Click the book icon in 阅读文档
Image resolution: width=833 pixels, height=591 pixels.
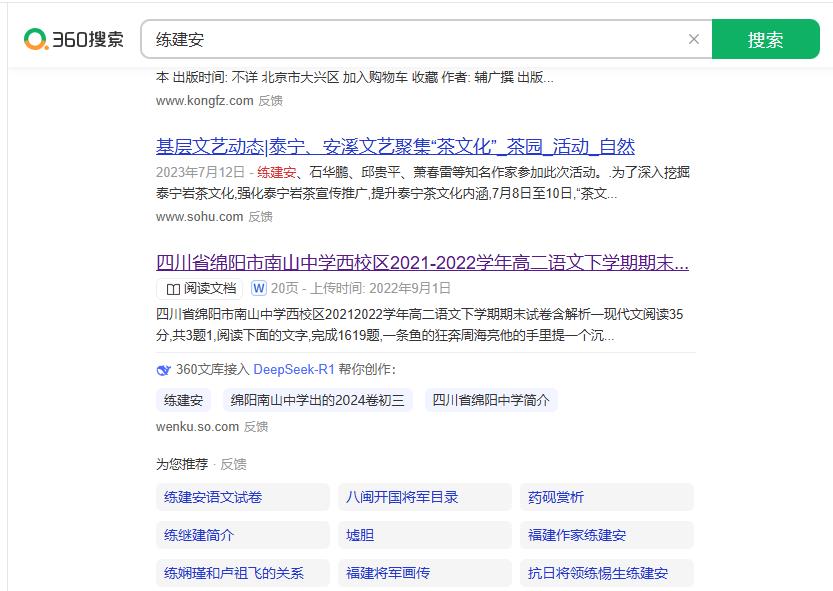pyautogui.click(x=173, y=289)
